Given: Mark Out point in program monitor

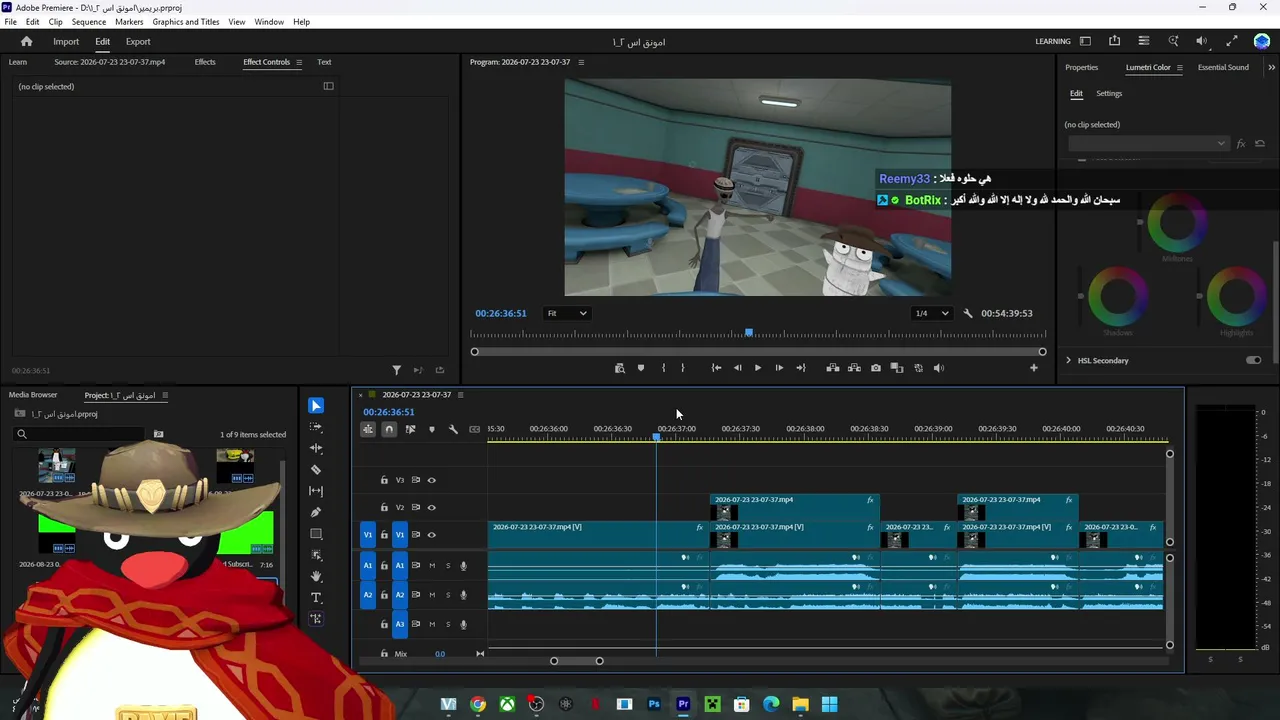Looking at the screenshot, I should pyautogui.click(x=683, y=368).
